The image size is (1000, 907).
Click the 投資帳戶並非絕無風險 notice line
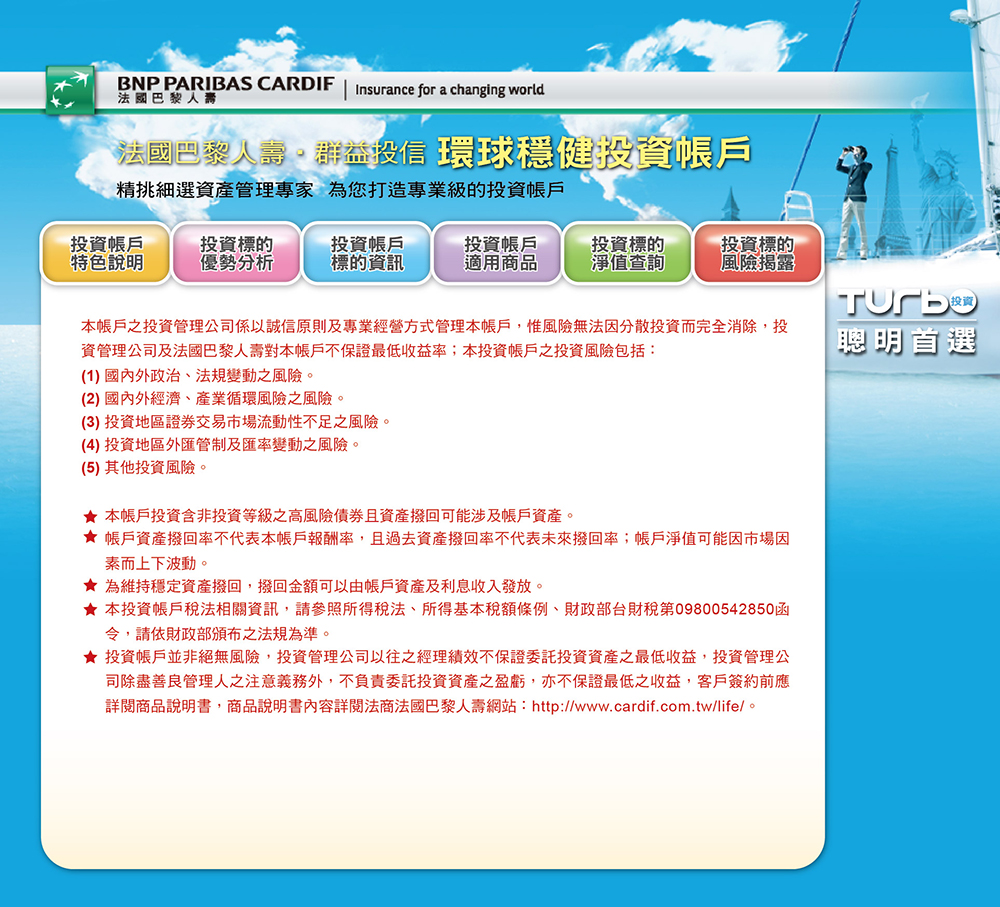tap(437, 681)
